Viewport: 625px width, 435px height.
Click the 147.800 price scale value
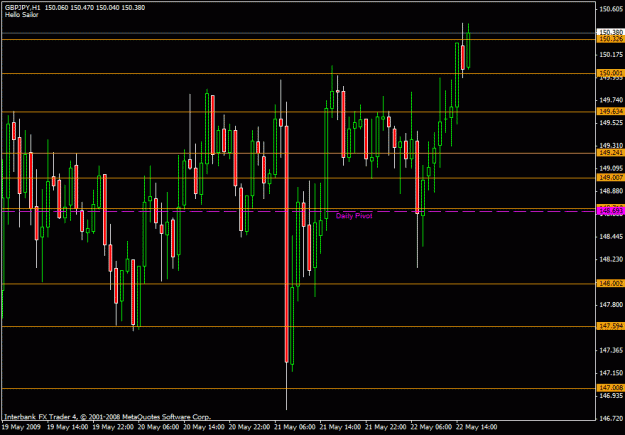pos(611,305)
